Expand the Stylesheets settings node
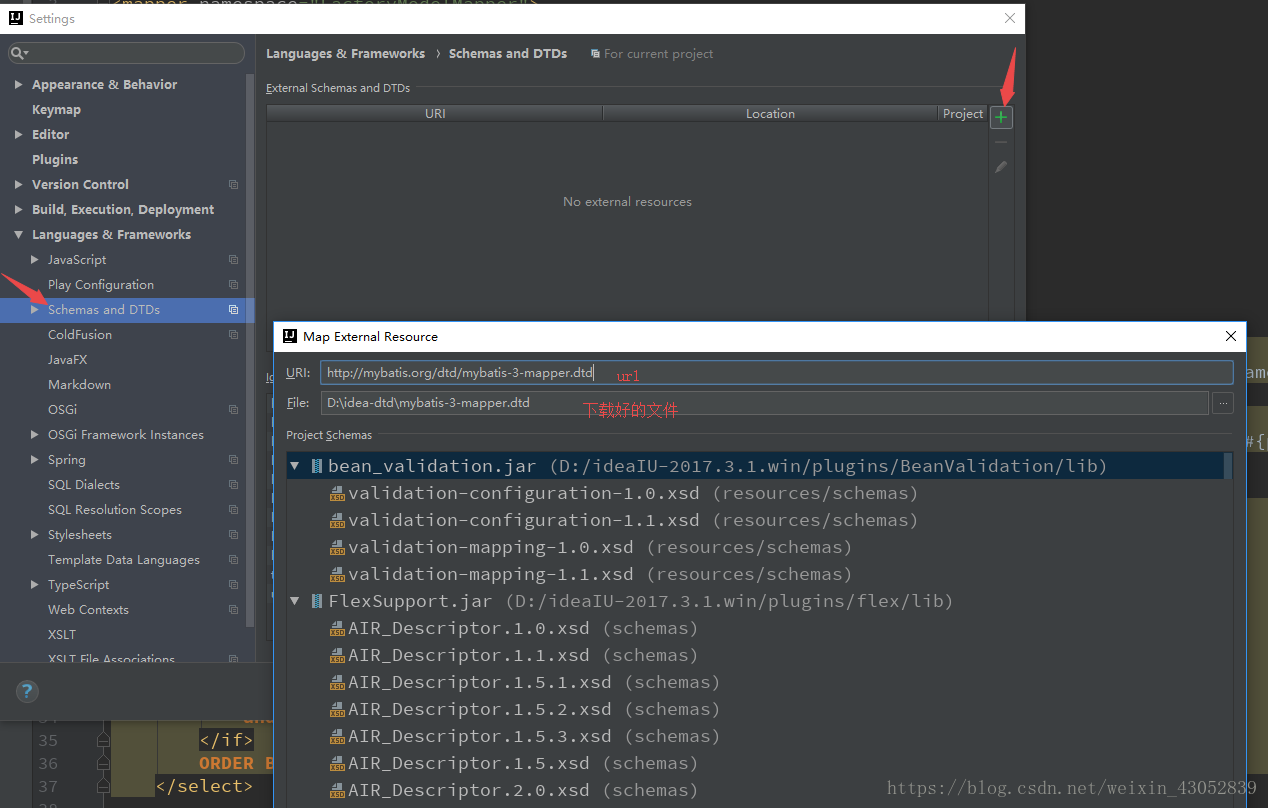1268x808 pixels. (35, 535)
